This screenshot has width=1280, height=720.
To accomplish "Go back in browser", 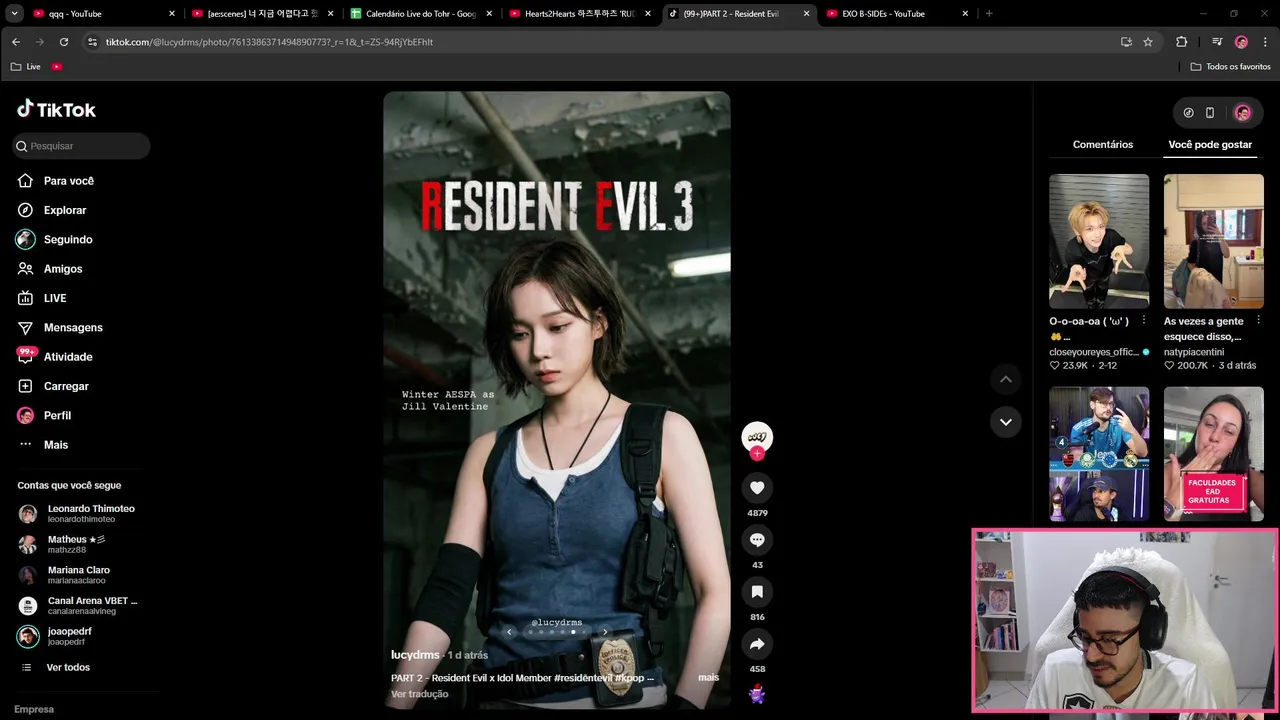I will (16, 42).
